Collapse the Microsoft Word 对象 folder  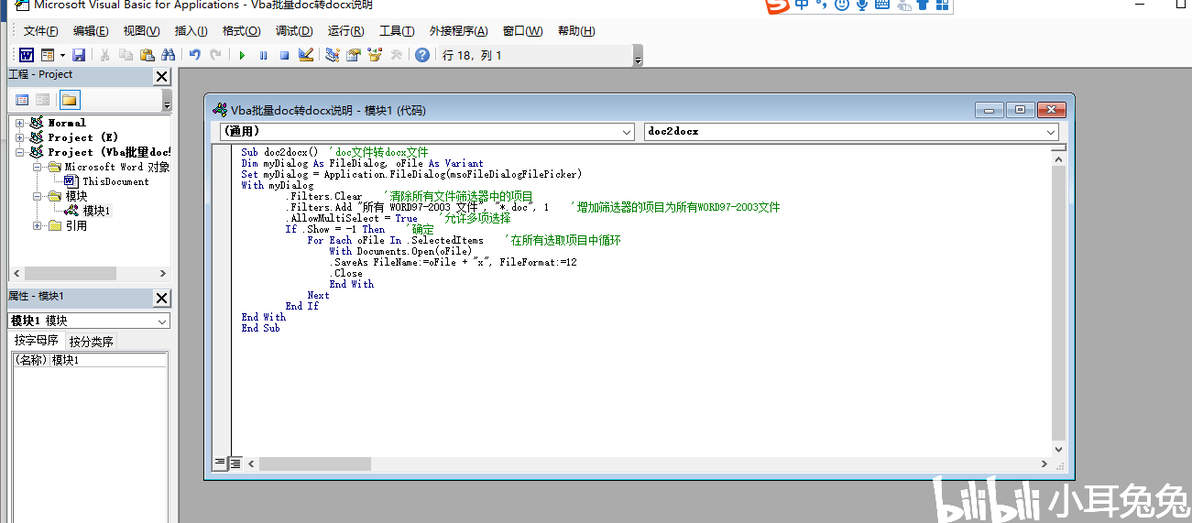[x=37, y=166]
